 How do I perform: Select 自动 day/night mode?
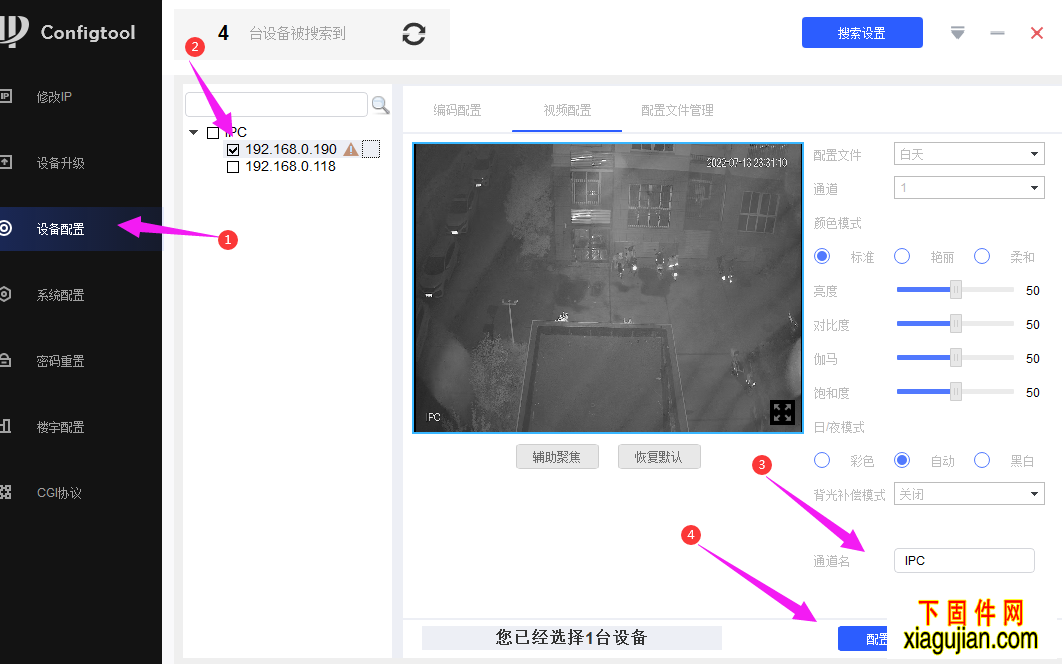coord(902,460)
